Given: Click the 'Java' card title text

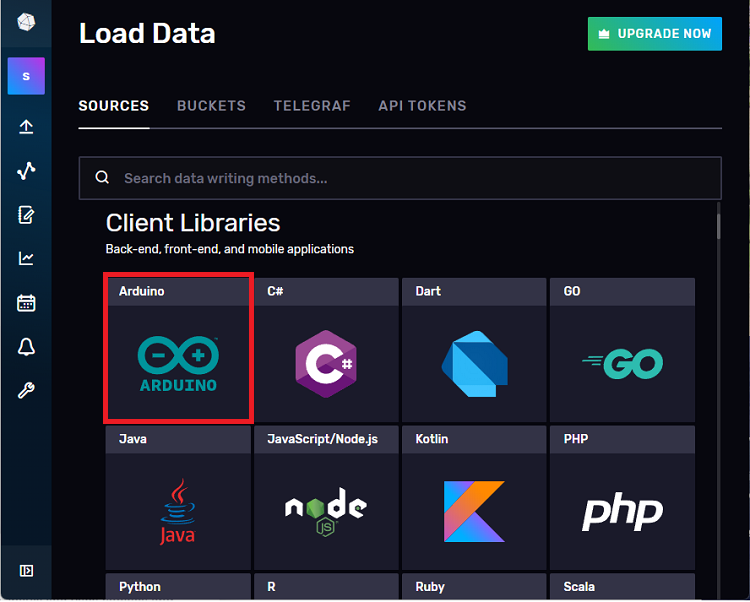Looking at the screenshot, I should 132,439.
